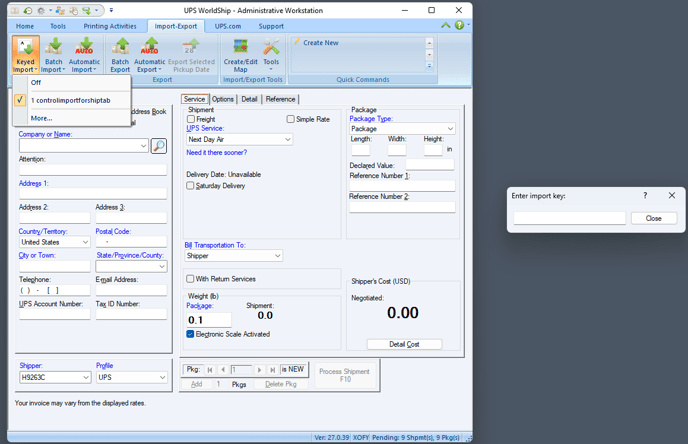This screenshot has height=444, width=688.
Task: Open the Batch Import tool
Action: coord(53,54)
